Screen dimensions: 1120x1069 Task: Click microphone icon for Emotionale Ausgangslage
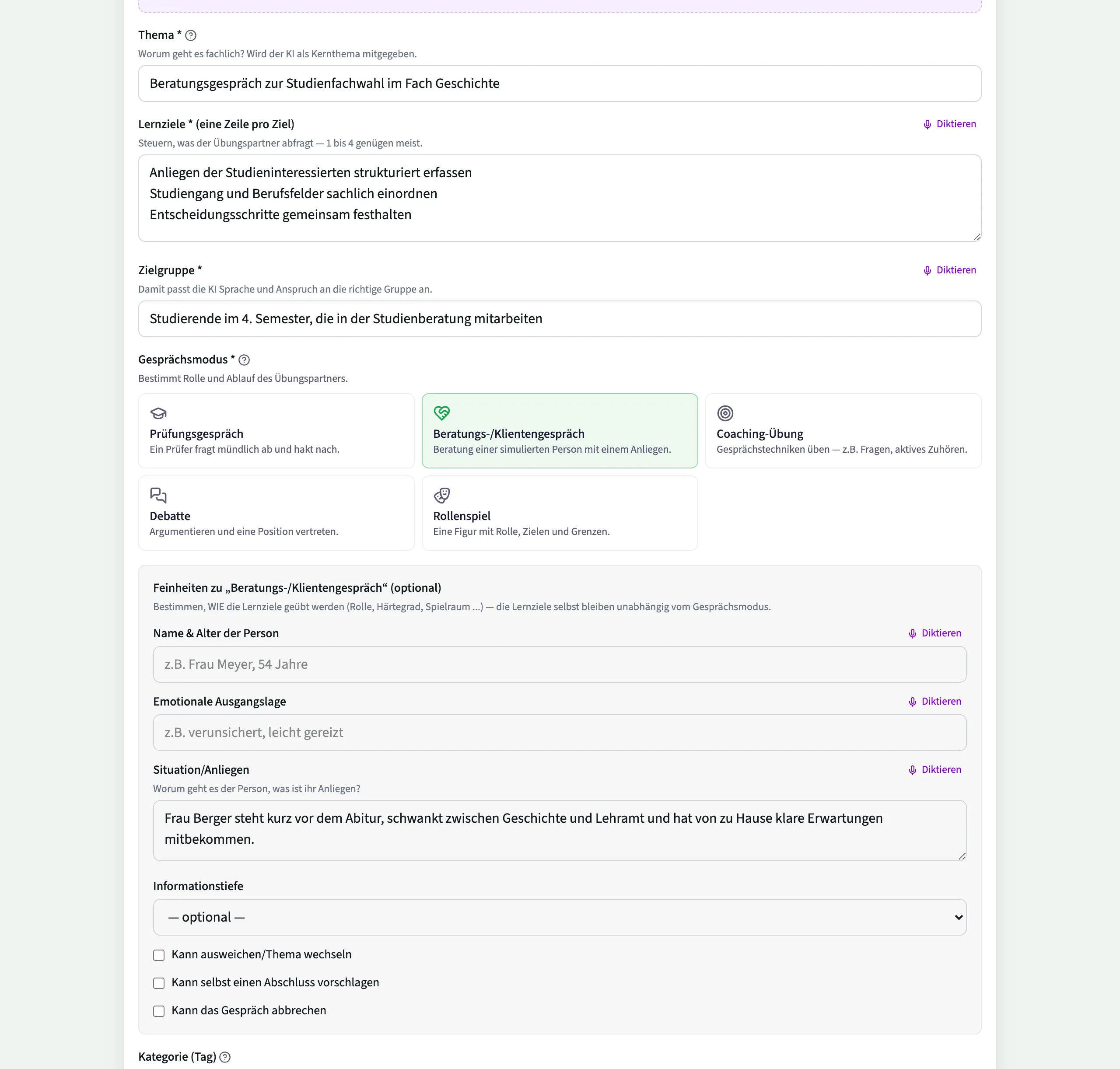click(913, 702)
